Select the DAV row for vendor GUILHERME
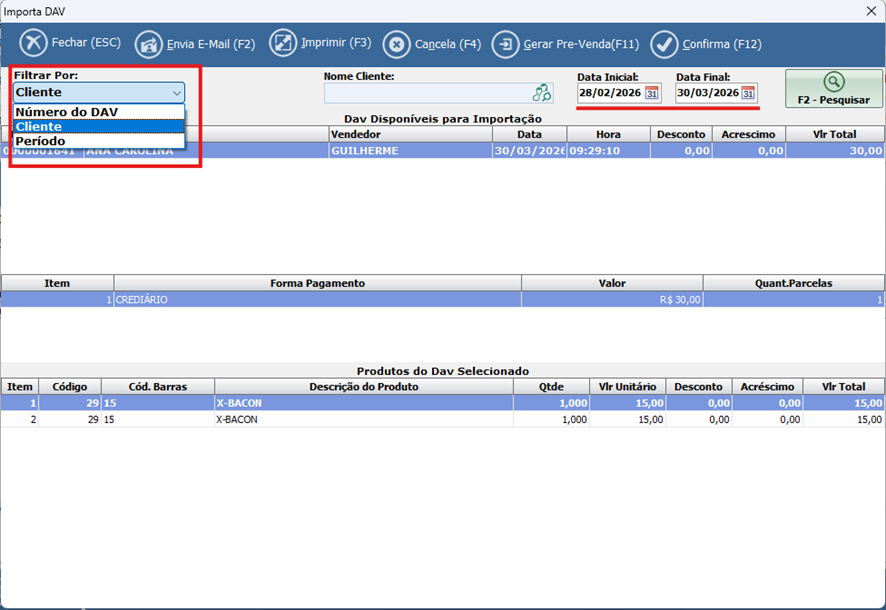Viewport: 886px width, 610px height. (410, 150)
